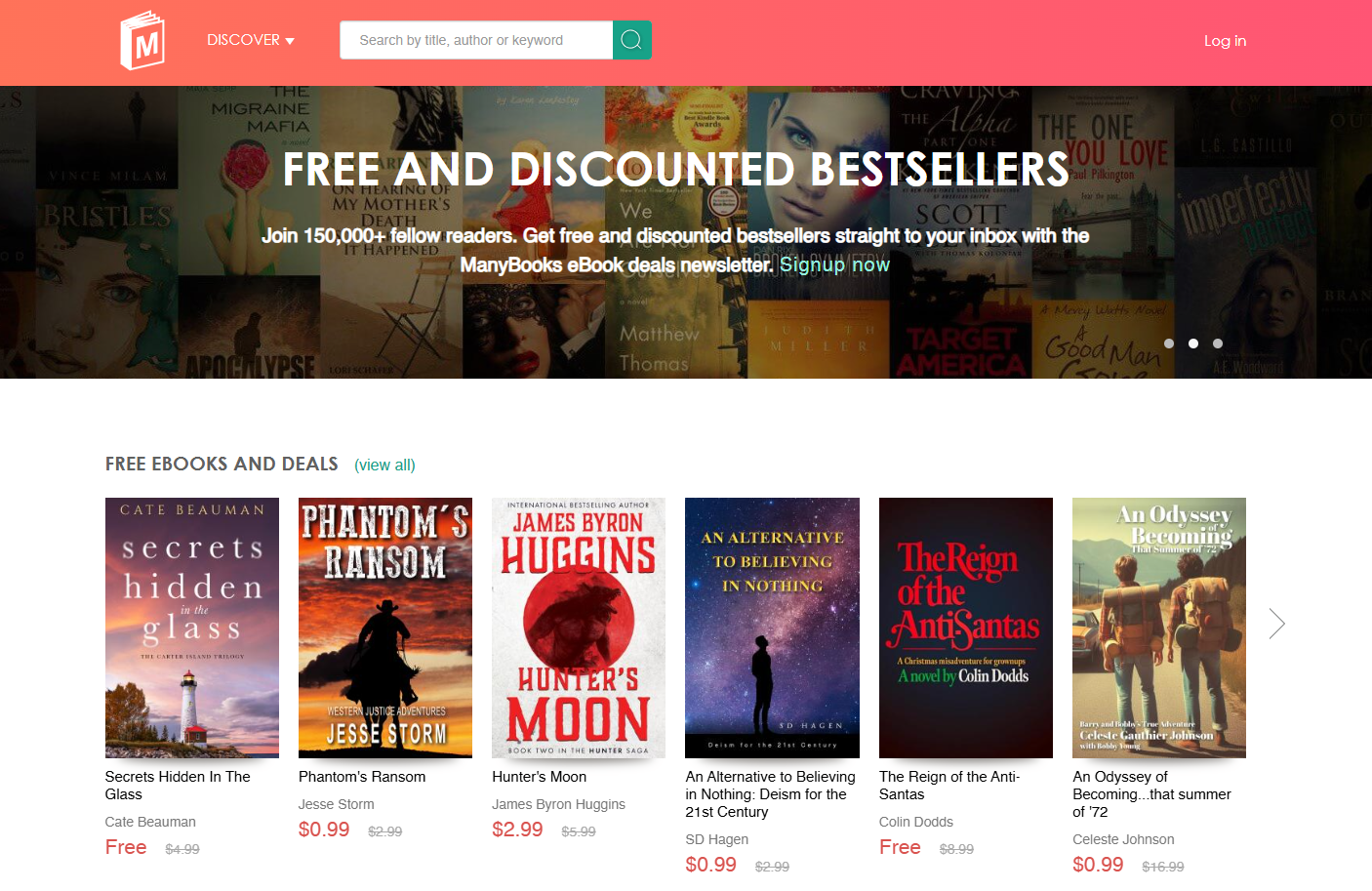Focus the search by title input field
This screenshot has width=1372, height=891.
[476, 40]
